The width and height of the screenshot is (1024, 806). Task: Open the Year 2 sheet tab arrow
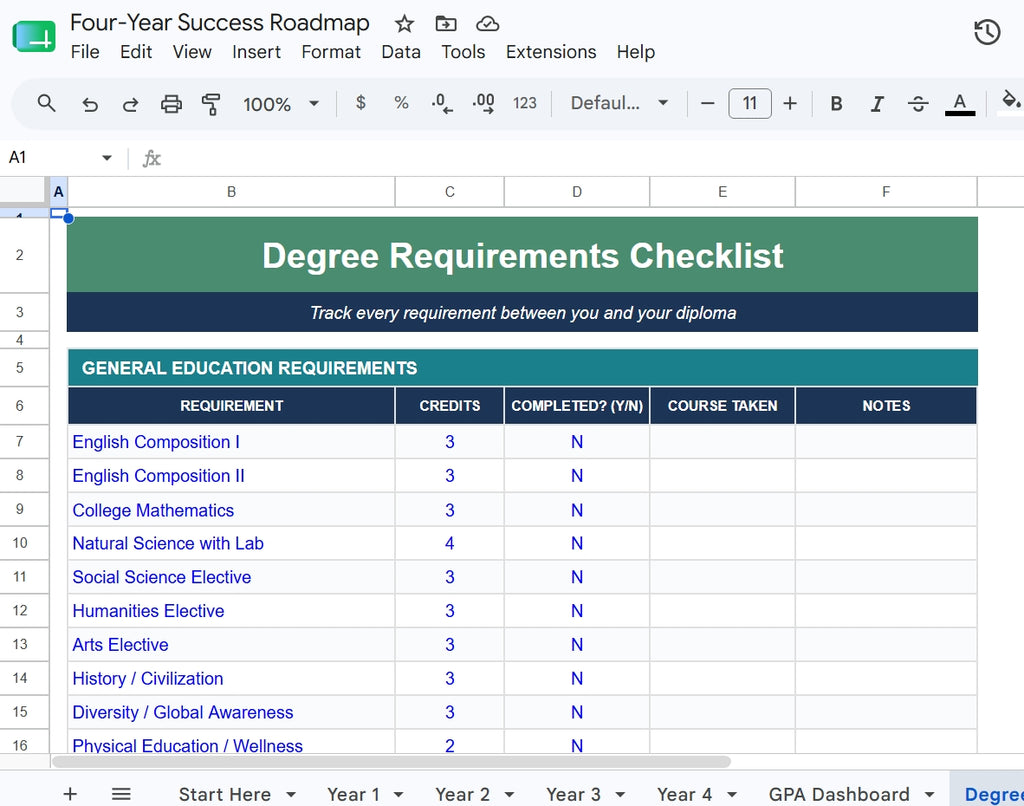(x=509, y=795)
